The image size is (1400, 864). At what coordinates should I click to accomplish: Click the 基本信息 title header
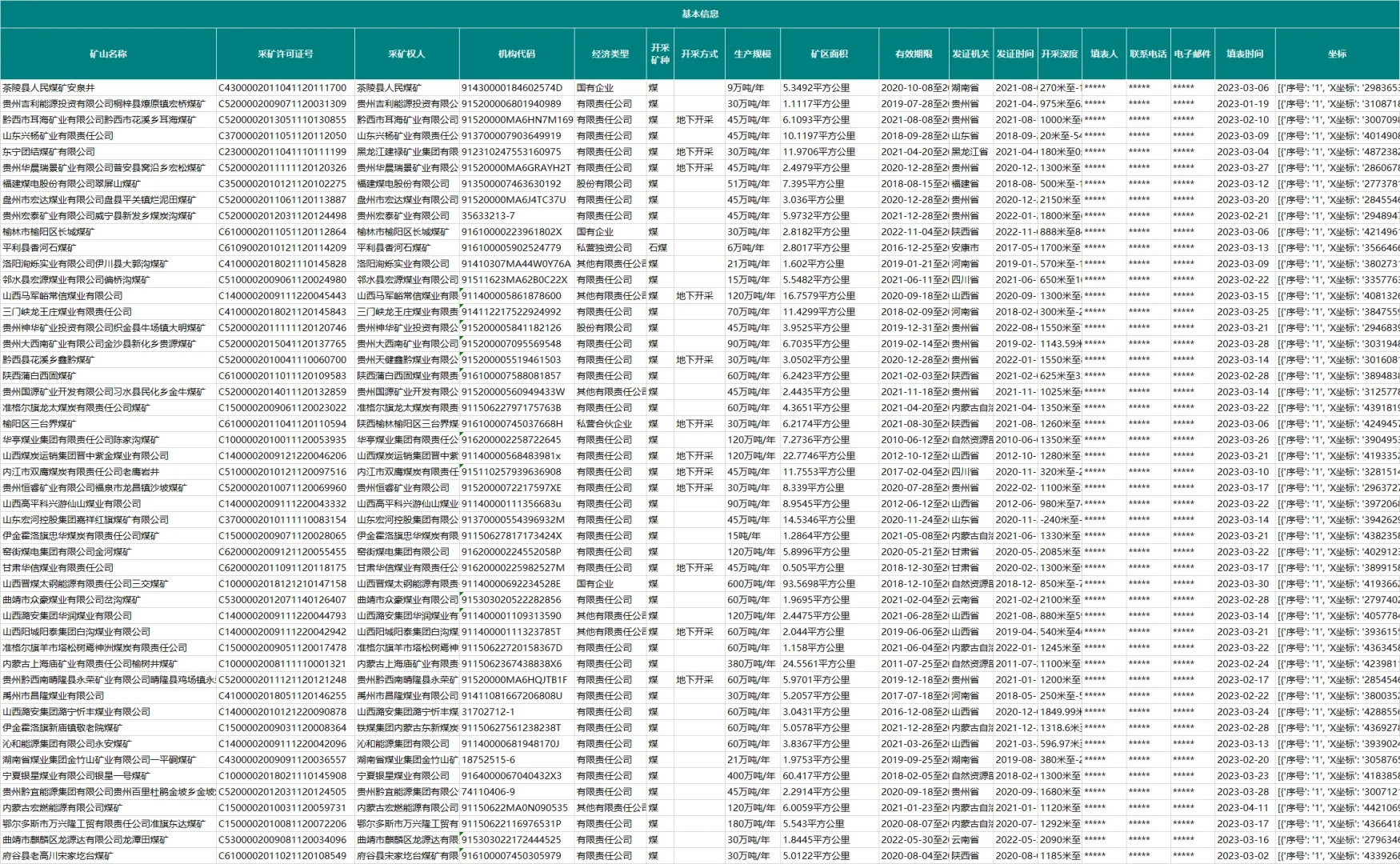[x=700, y=14]
